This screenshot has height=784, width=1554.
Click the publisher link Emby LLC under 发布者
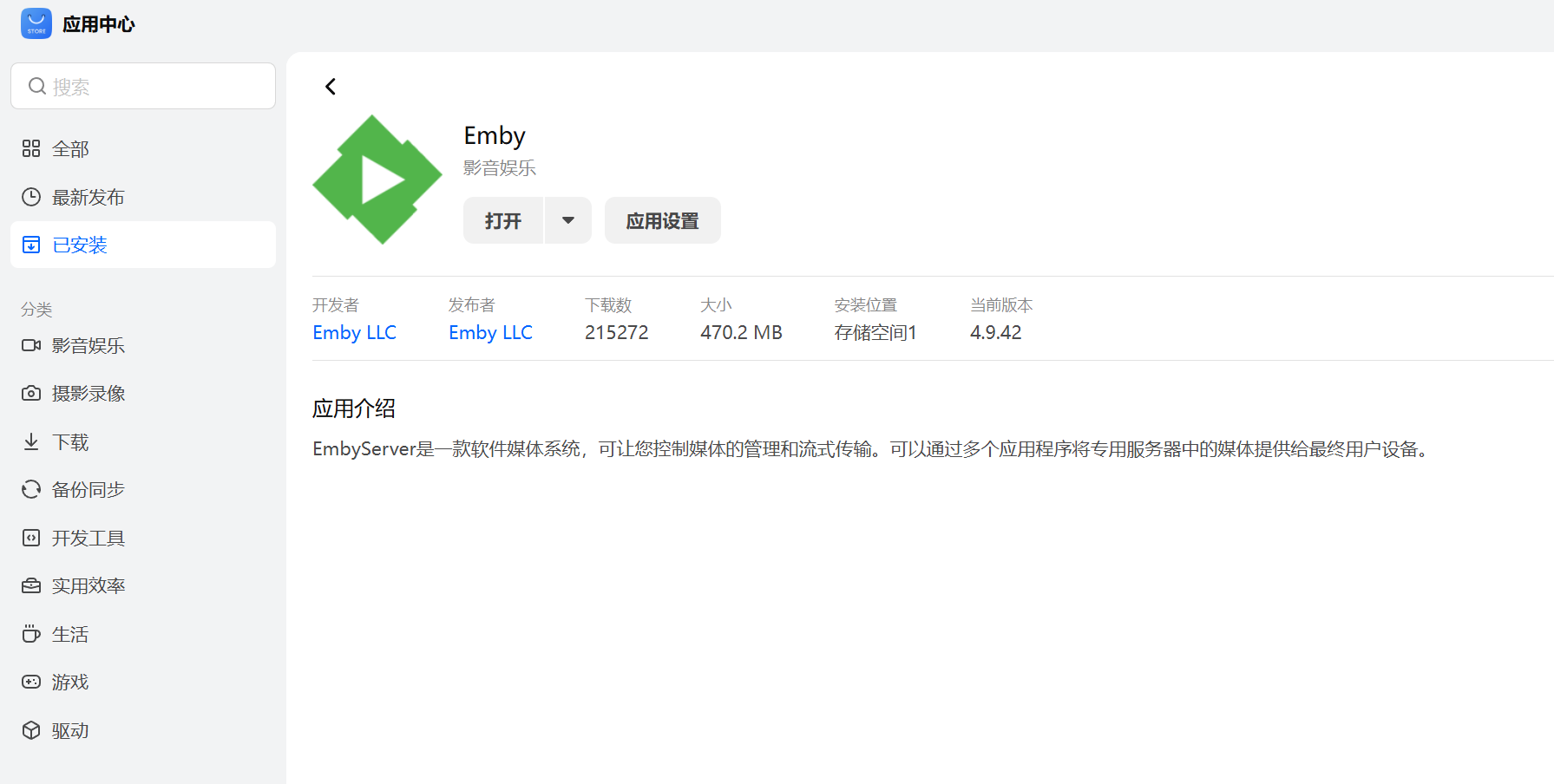(490, 332)
